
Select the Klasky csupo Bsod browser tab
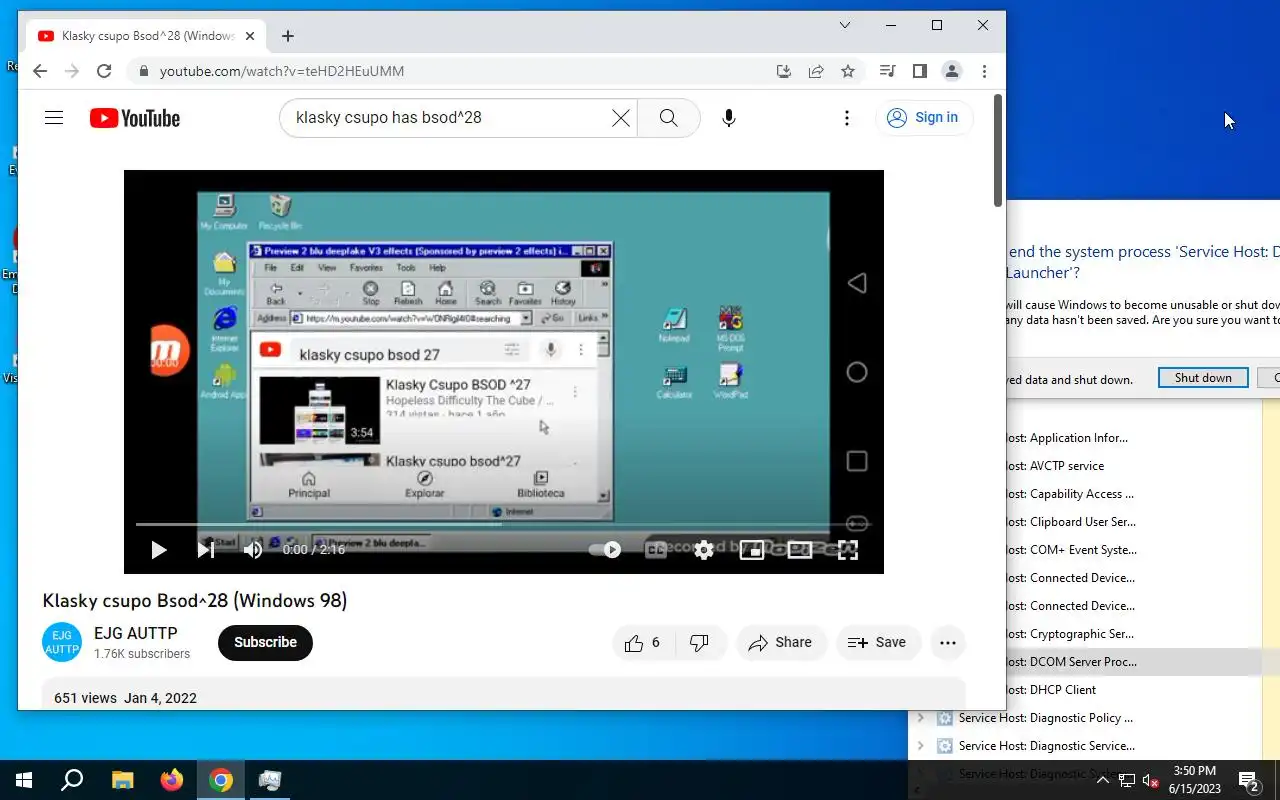(146, 36)
